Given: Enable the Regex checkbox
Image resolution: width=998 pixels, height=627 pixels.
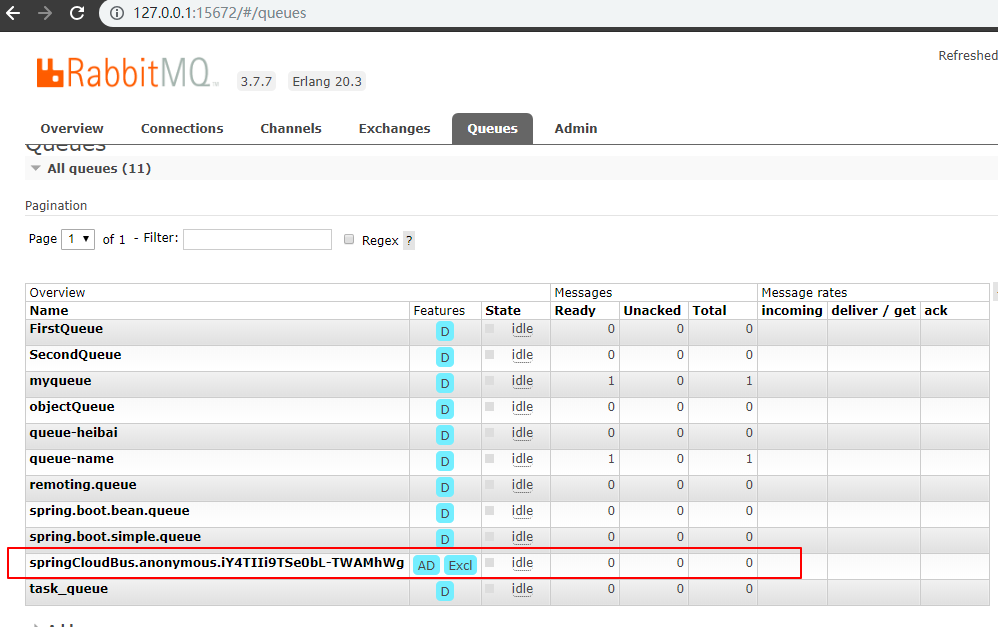Looking at the screenshot, I should [x=349, y=240].
